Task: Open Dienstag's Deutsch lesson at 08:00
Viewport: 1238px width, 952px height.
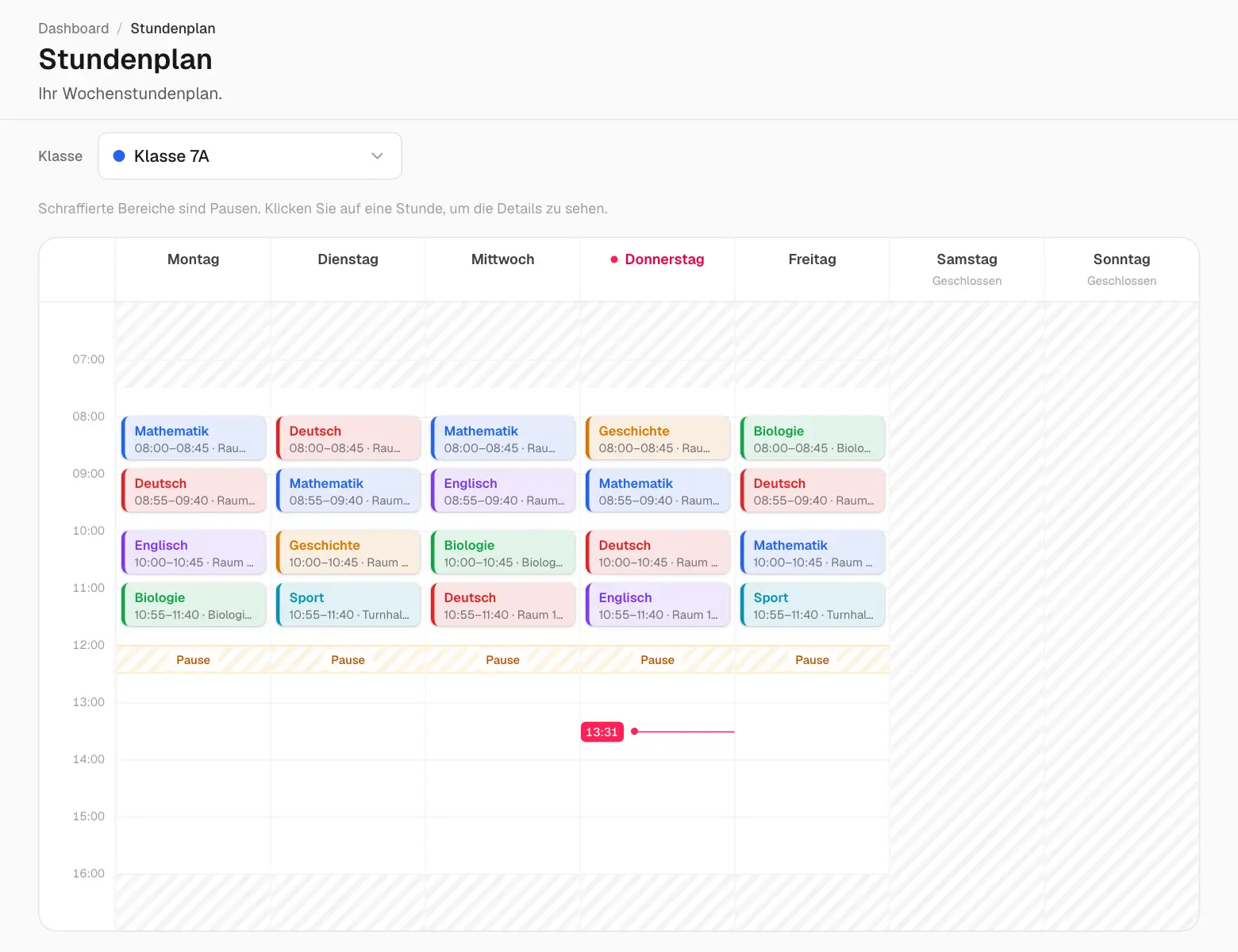Action: (348, 438)
